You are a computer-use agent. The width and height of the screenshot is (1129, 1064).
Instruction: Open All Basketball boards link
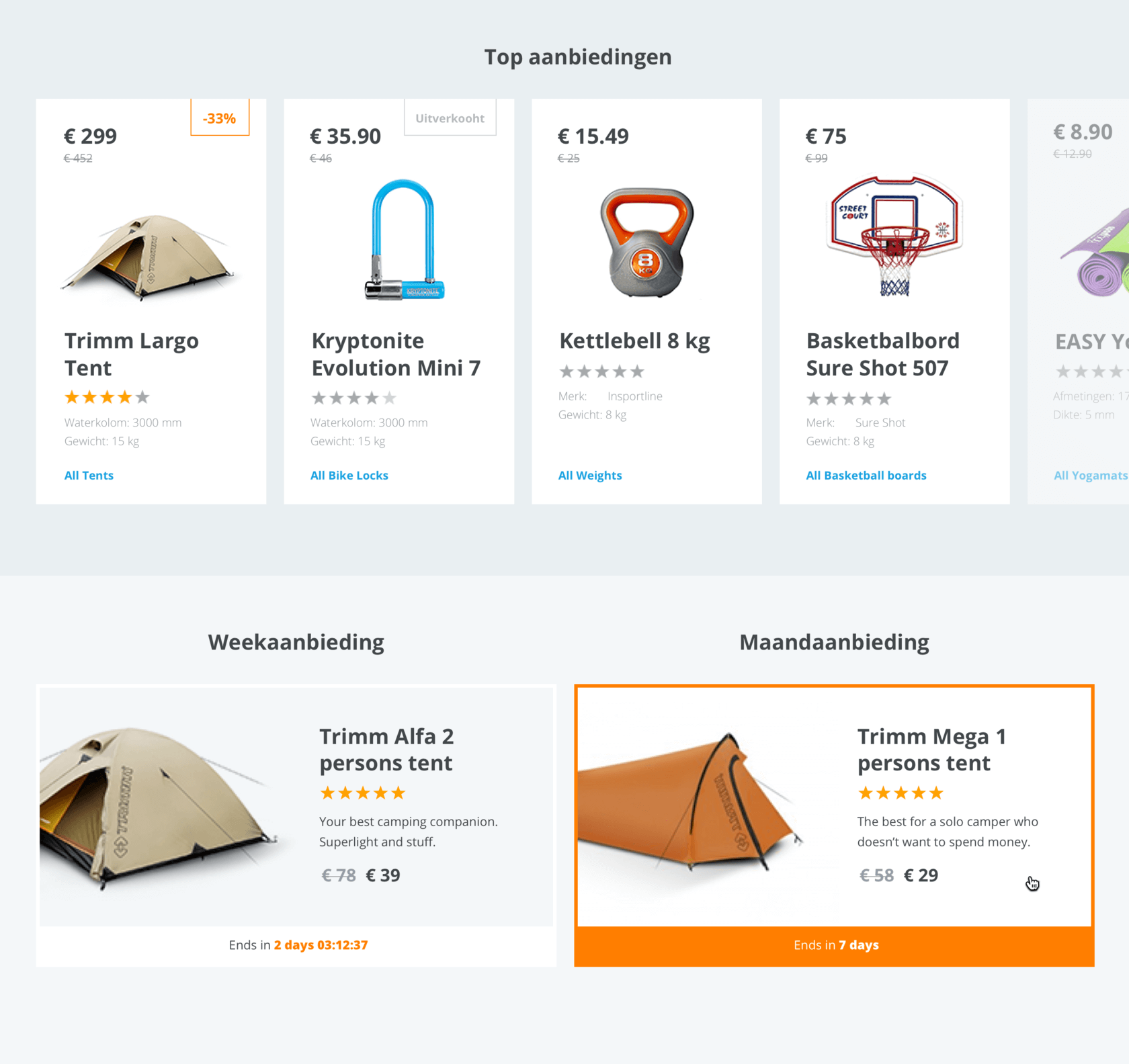tap(866, 476)
